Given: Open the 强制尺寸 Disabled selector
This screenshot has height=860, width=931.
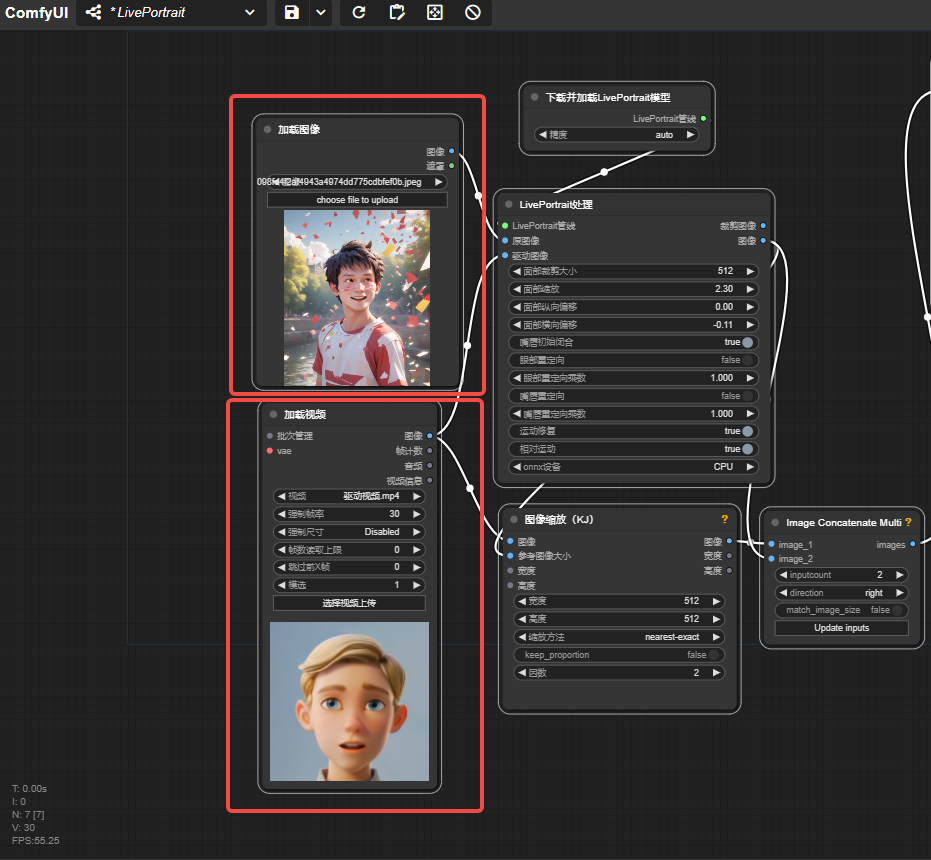Looking at the screenshot, I should [349, 532].
